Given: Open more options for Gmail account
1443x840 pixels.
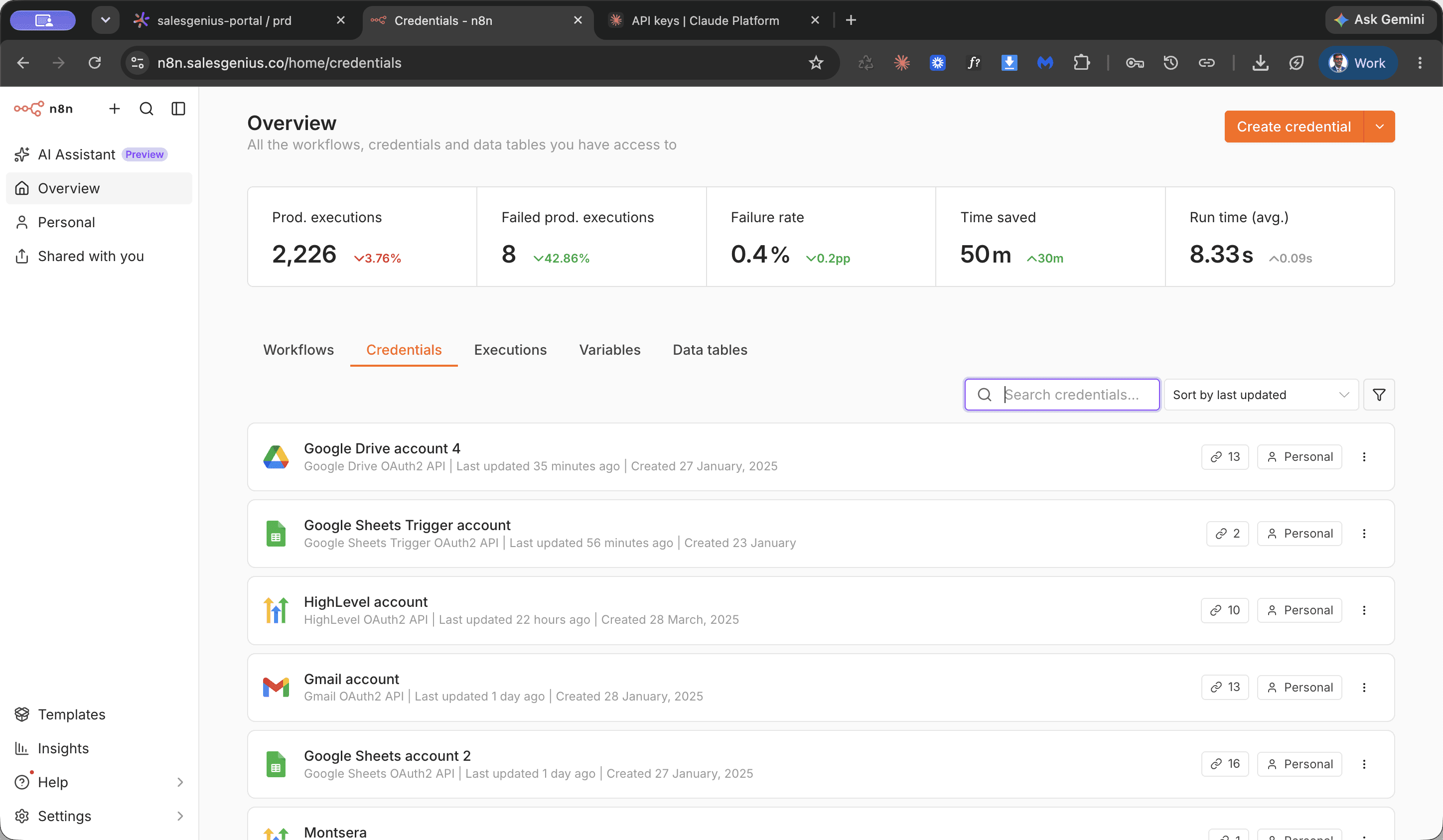Looking at the screenshot, I should (1364, 687).
